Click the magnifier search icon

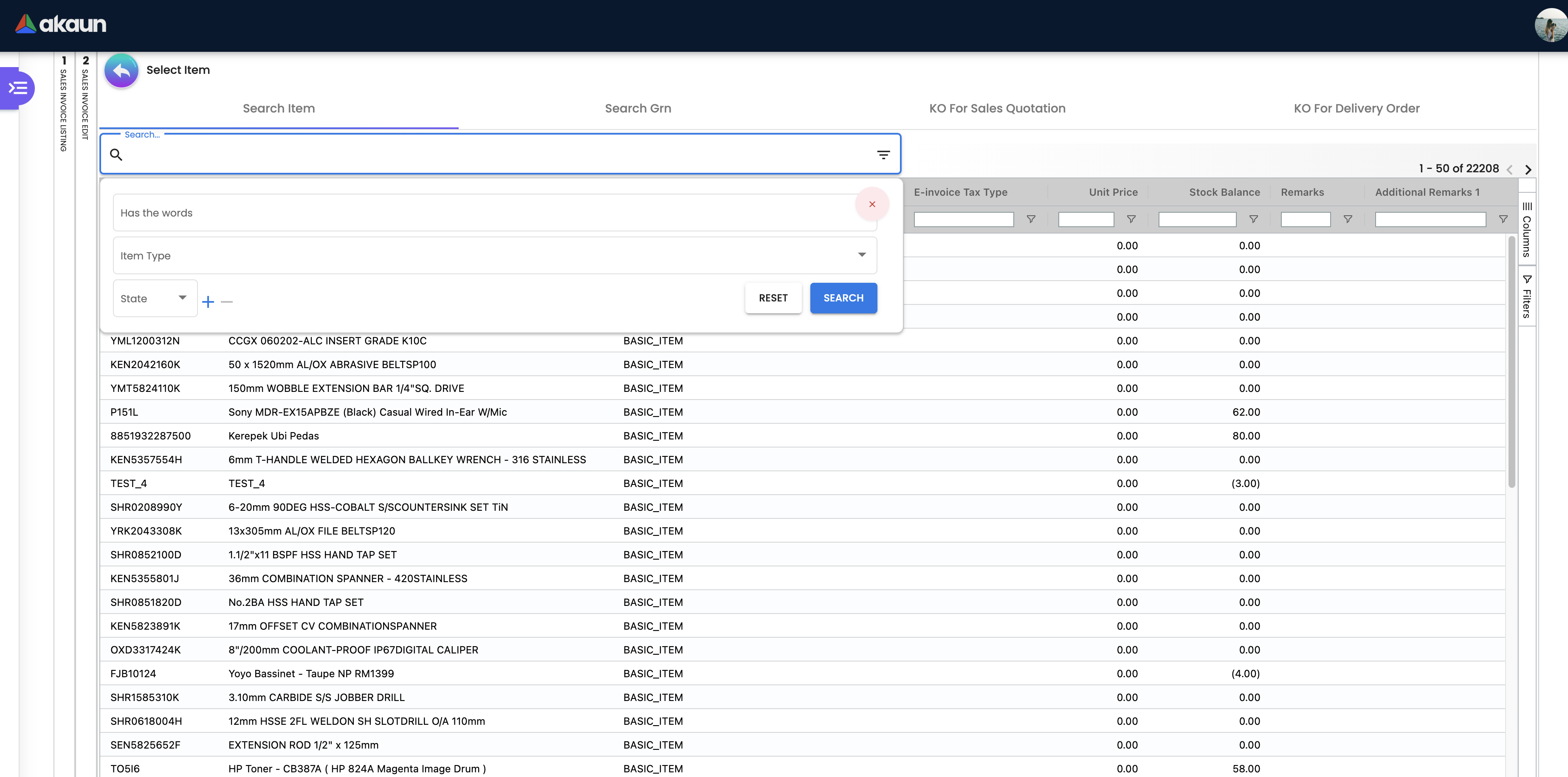[116, 155]
